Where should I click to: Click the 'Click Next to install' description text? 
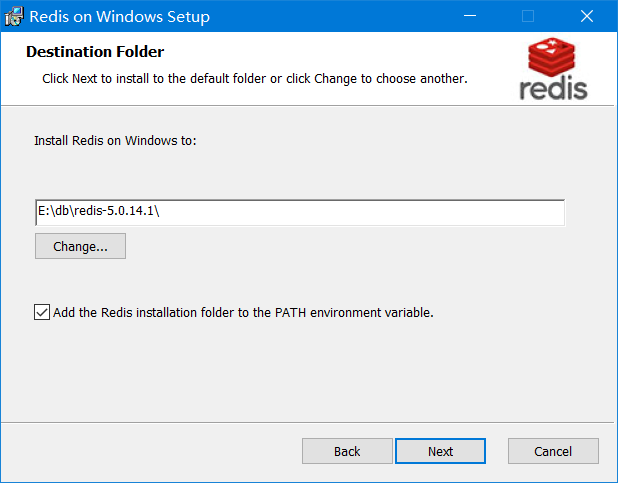254,78
